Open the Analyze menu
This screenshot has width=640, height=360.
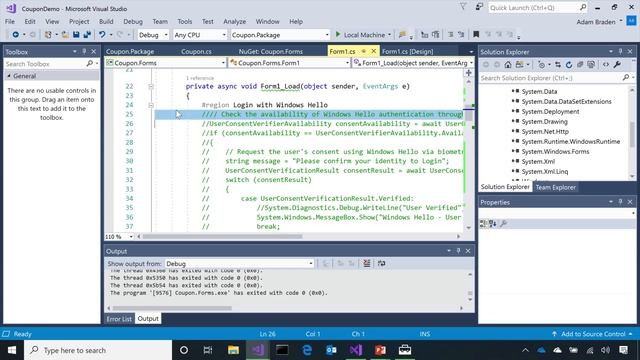coord(235,22)
